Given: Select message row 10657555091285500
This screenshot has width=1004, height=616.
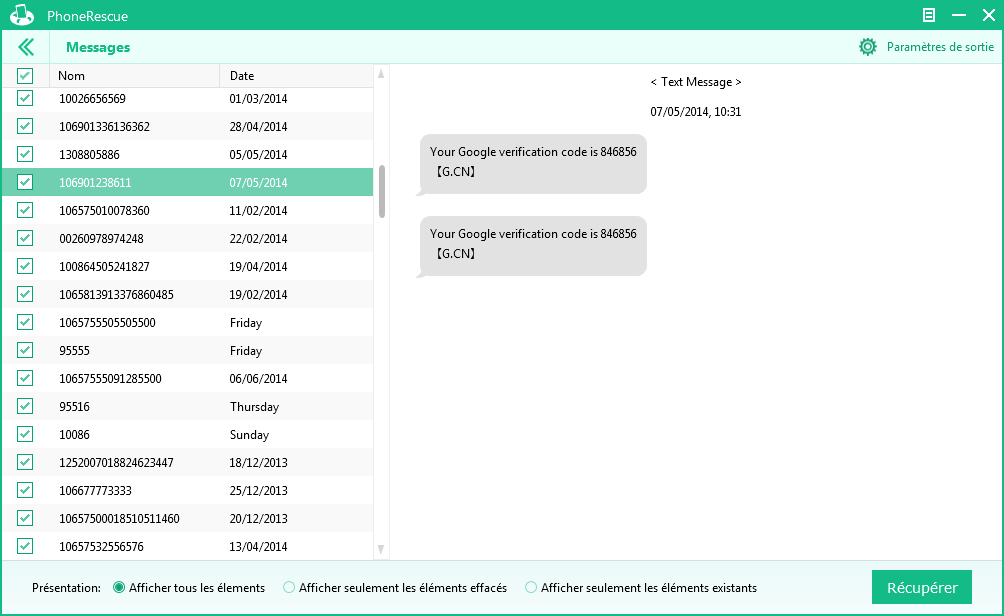Looking at the screenshot, I should [x=188, y=378].
